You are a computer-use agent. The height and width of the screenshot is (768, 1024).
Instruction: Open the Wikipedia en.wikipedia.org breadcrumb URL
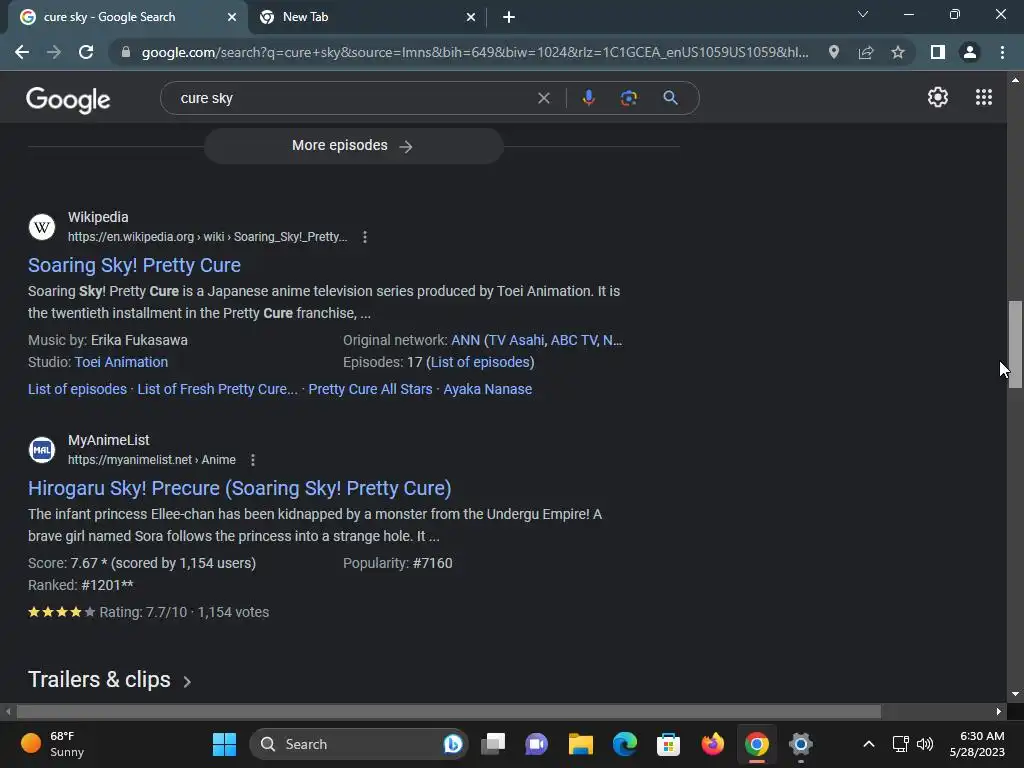(208, 237)
